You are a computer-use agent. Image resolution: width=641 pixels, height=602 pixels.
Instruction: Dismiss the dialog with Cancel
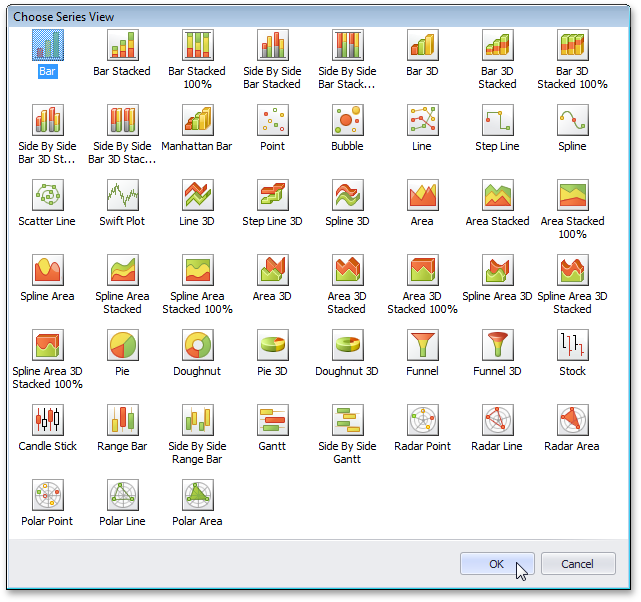point(578,564)
